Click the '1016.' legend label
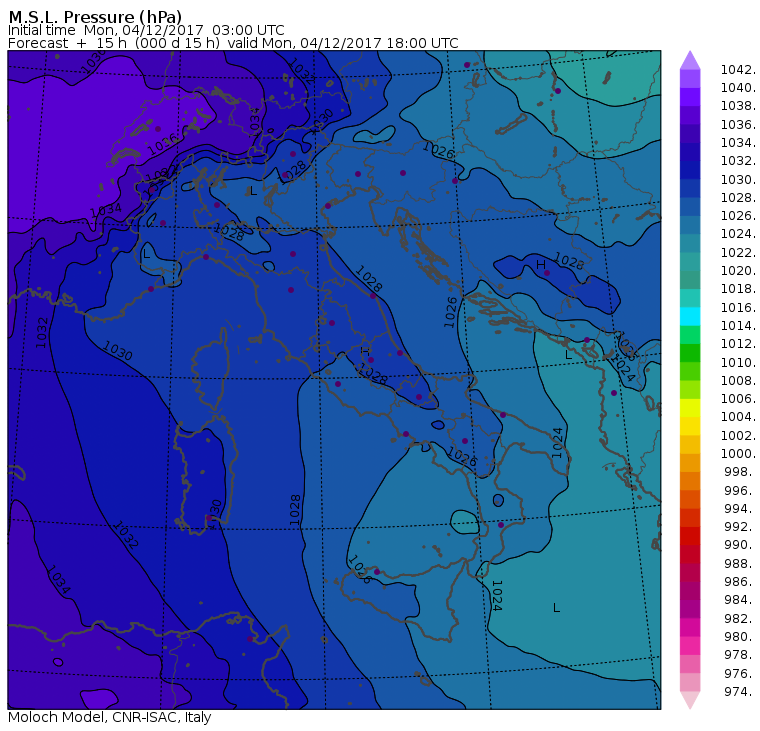 738,307
